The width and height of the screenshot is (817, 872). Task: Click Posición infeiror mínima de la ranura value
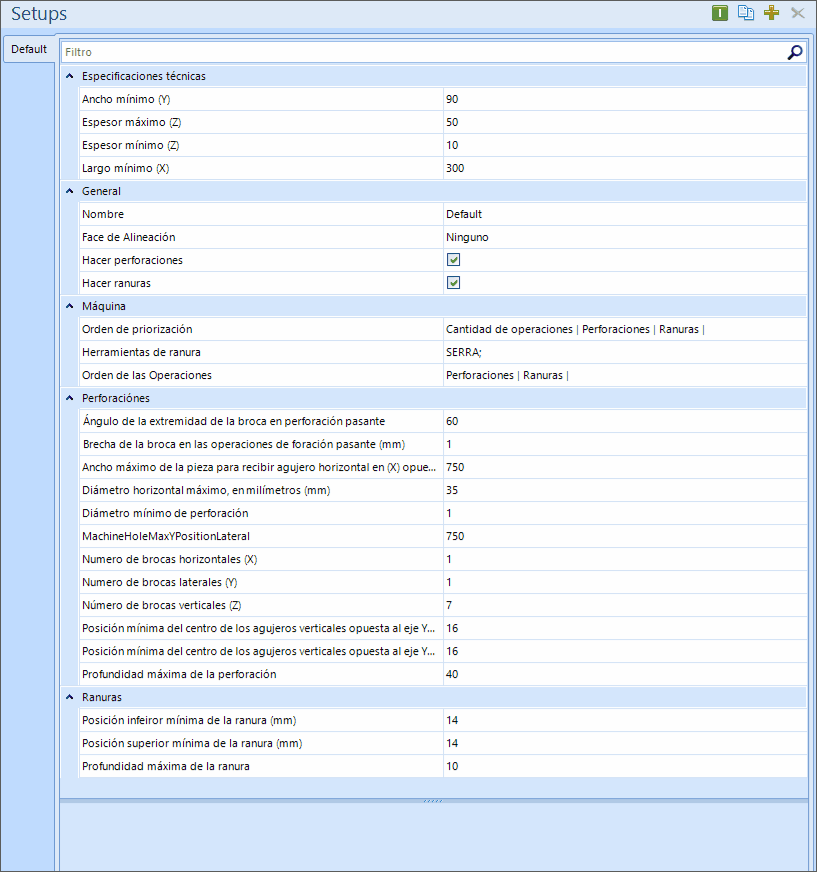click(x=625, y=720)
